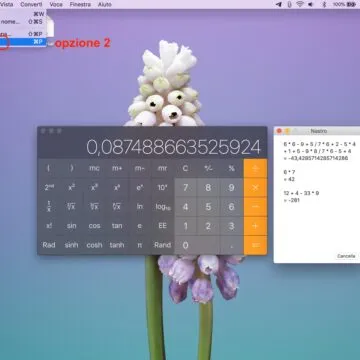The height and width of the screenshot is (360, 360).
Task: Open the Vista menu
Action: point(7,4)
